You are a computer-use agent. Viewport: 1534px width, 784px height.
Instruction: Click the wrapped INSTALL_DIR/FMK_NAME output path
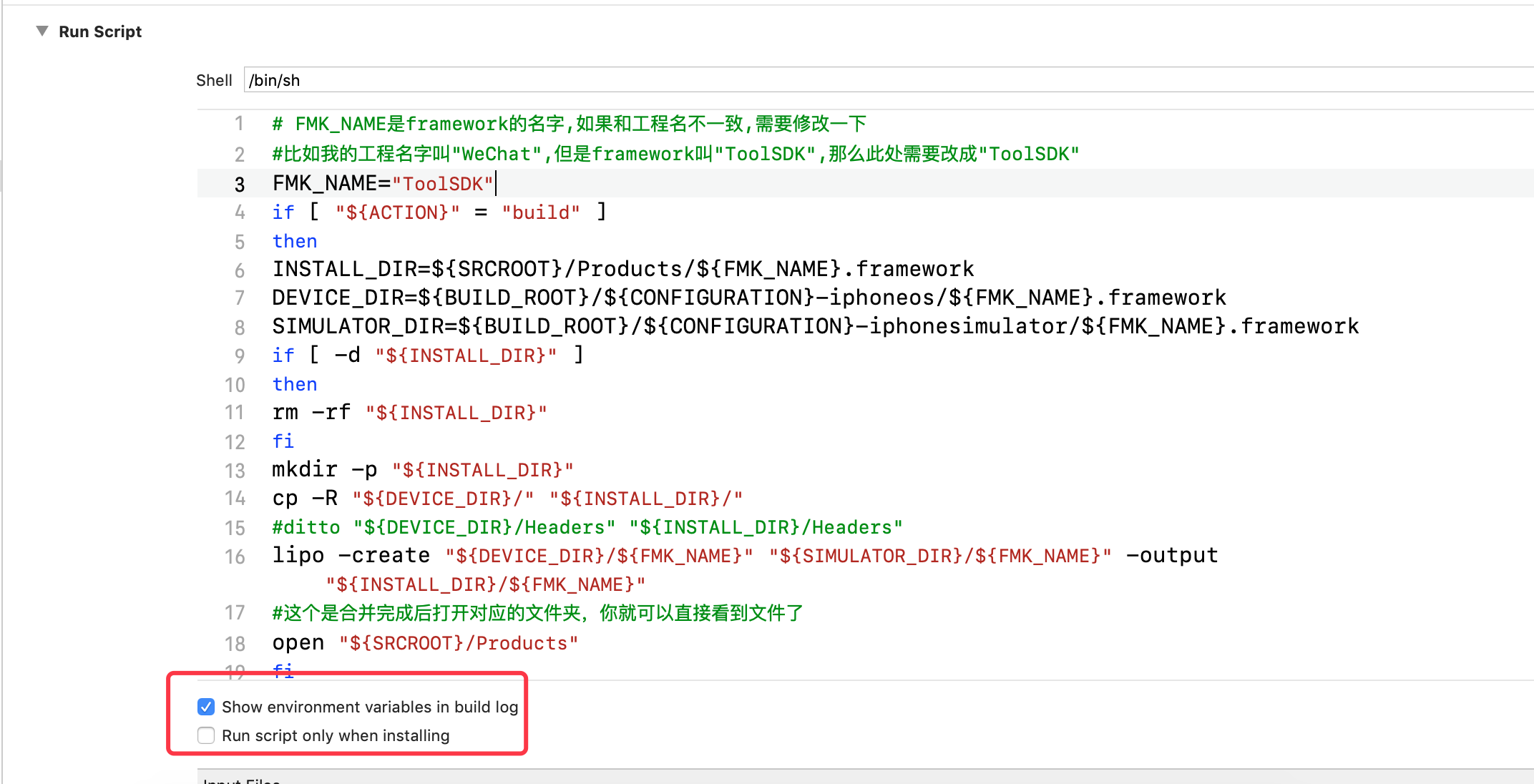coord(486,584)
